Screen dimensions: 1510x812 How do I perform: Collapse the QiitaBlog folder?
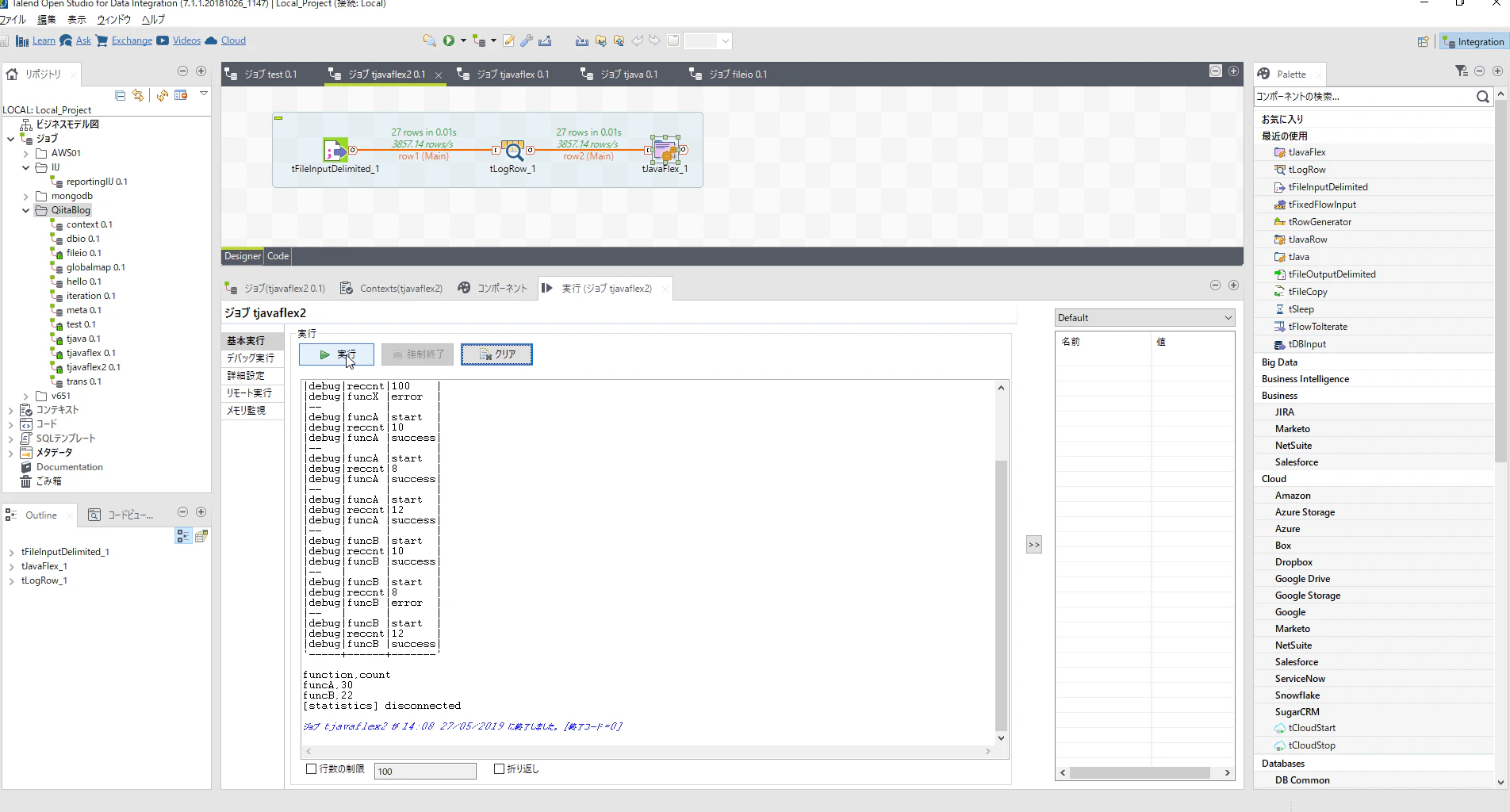tap(26, 211)
